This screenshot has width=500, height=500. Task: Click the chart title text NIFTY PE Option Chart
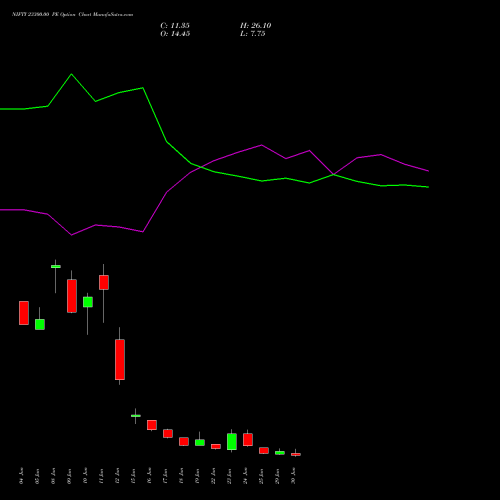(72, 15)
